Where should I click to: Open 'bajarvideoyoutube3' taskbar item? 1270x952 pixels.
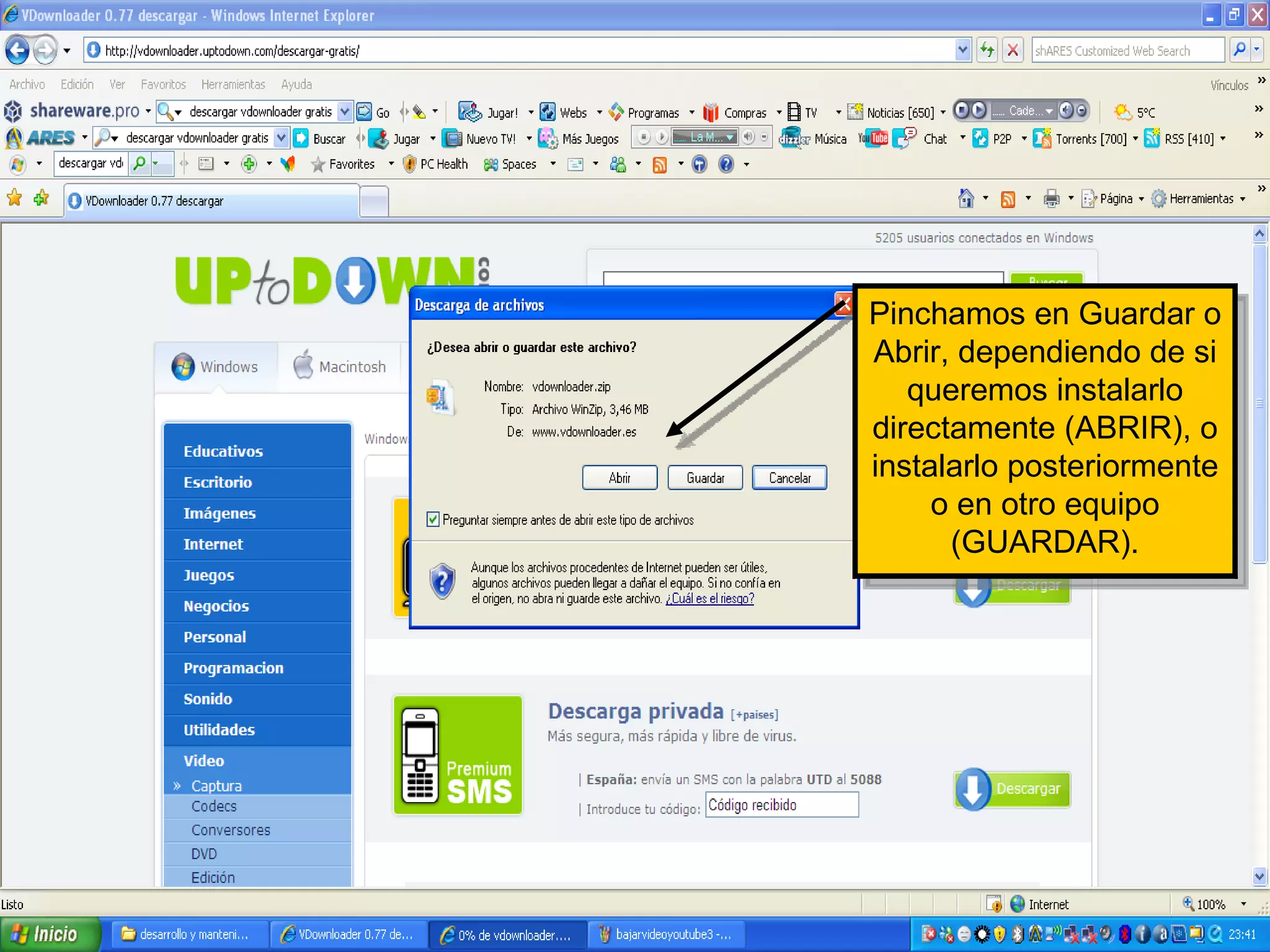click(667, 935)
